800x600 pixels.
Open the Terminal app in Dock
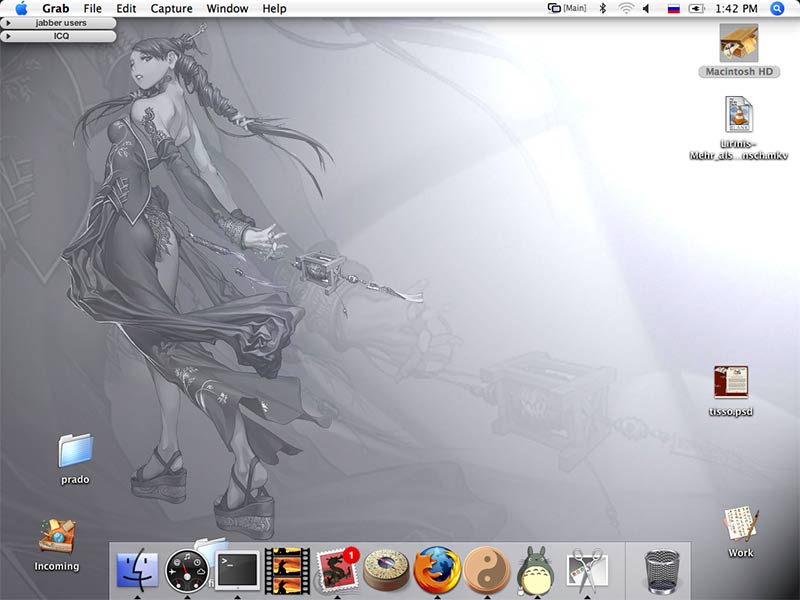click(238, 570)
